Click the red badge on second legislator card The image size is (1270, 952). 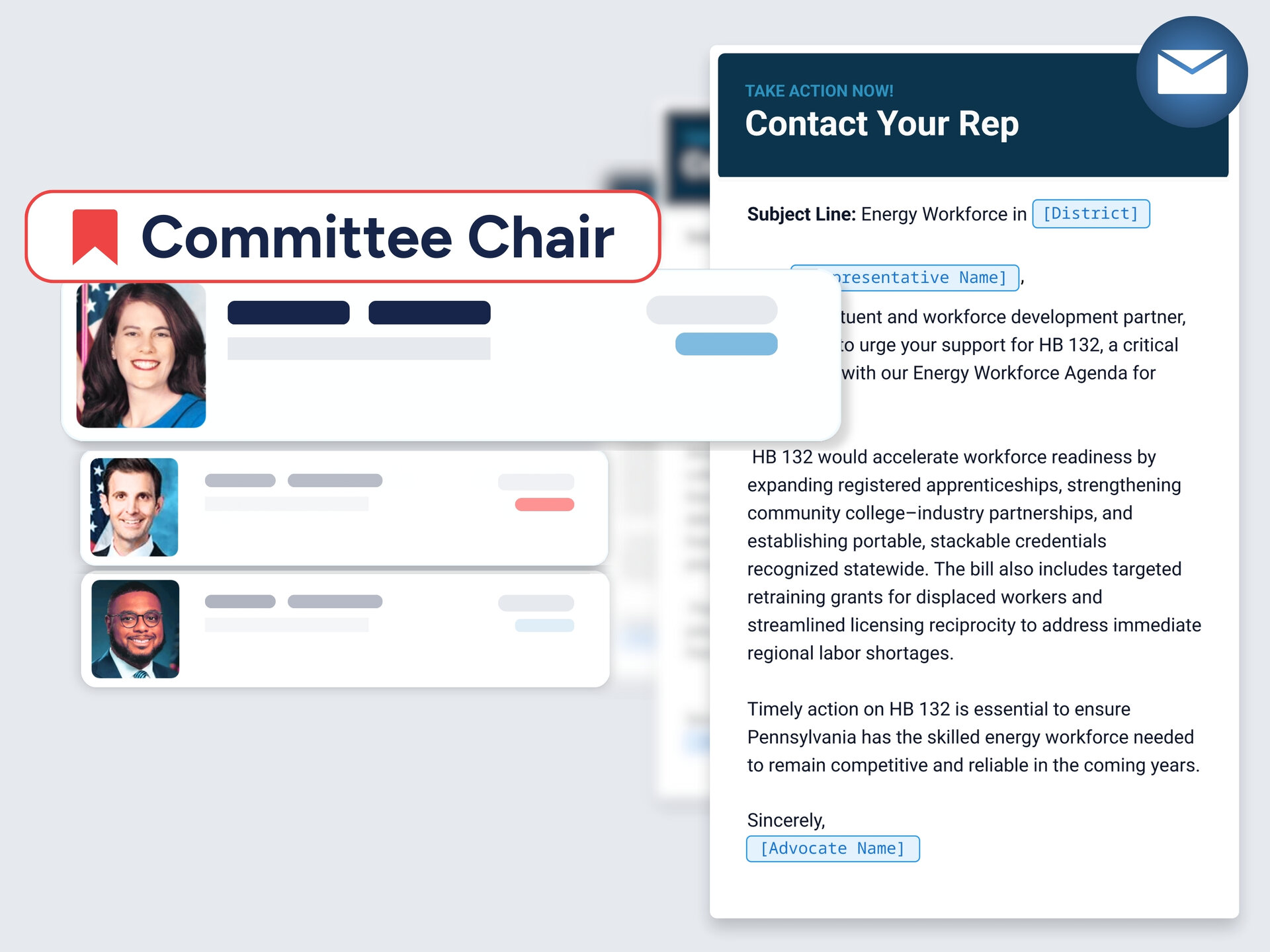[x=544, y=504]
